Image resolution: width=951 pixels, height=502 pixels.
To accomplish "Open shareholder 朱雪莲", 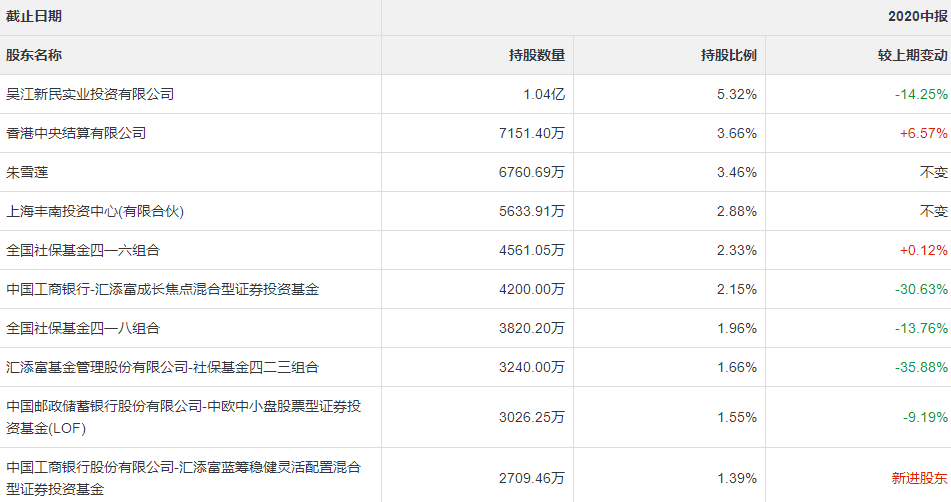I will point(27,172).
